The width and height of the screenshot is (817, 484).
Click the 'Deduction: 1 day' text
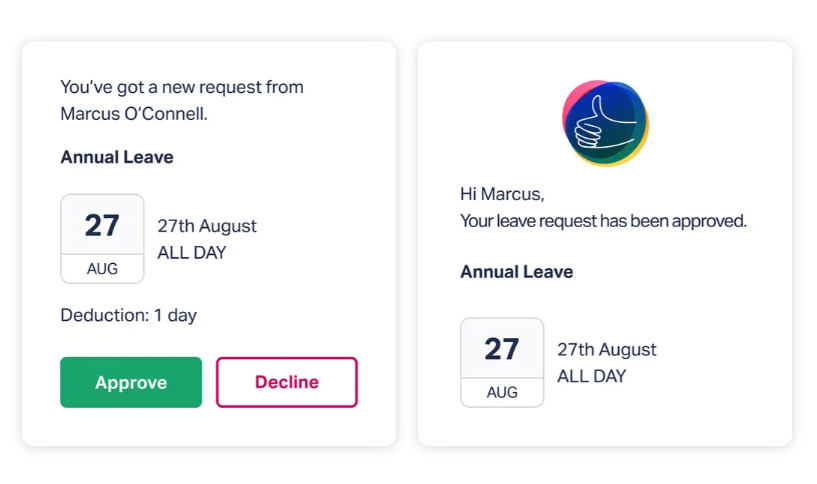coord(129,315)
